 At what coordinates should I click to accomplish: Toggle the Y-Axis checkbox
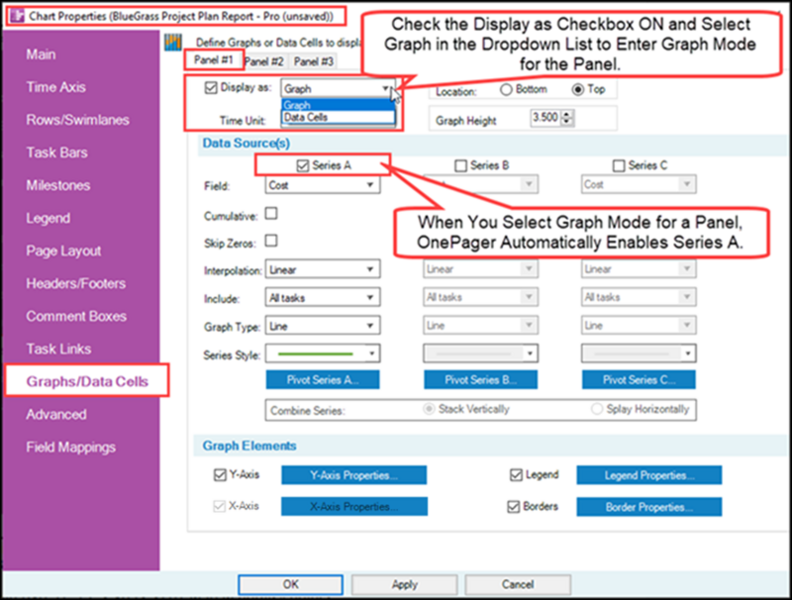[x=220, y=475]
